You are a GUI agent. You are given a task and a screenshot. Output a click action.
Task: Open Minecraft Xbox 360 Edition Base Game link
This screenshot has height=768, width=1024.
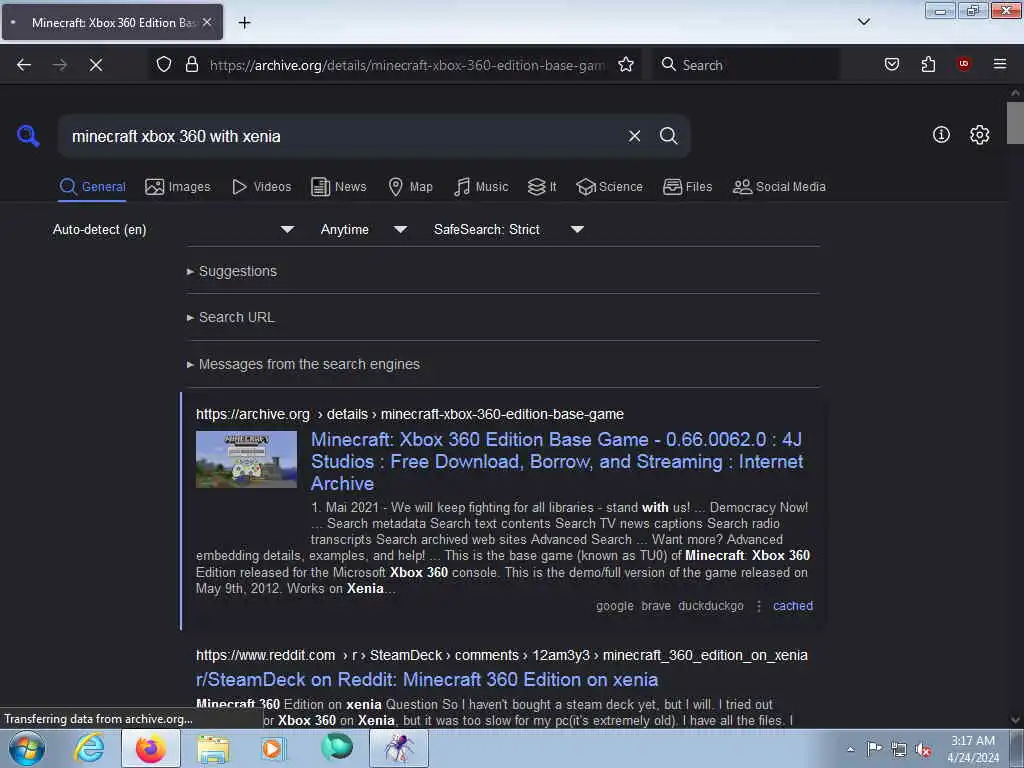(557, 461)
